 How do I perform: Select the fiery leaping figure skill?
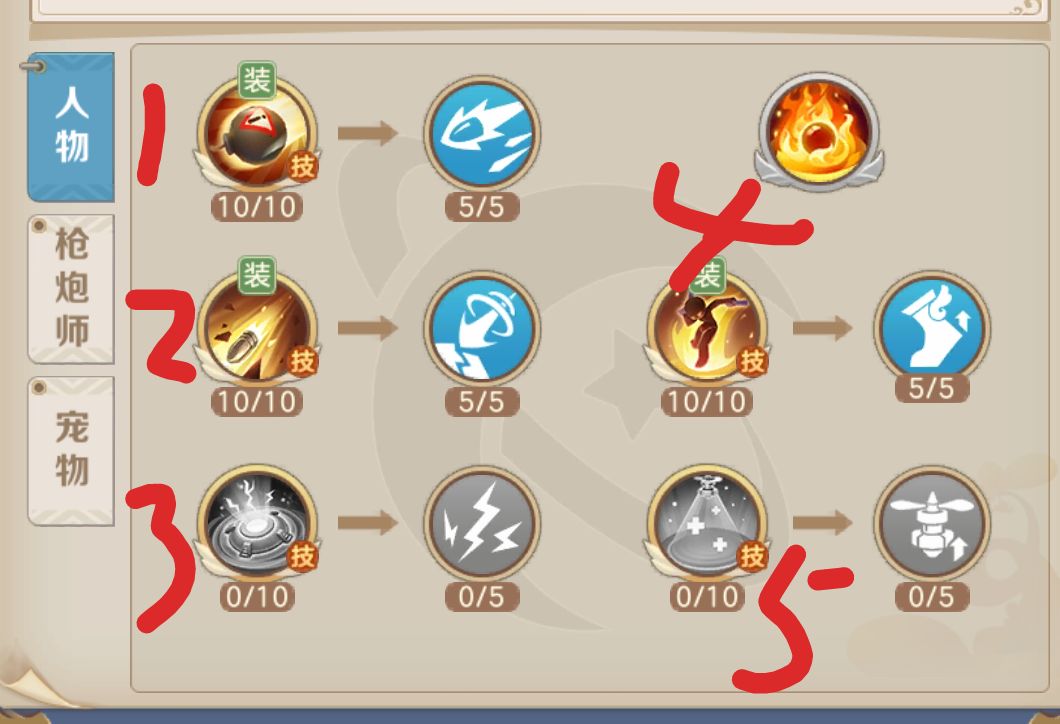click(x=706, y=329)
